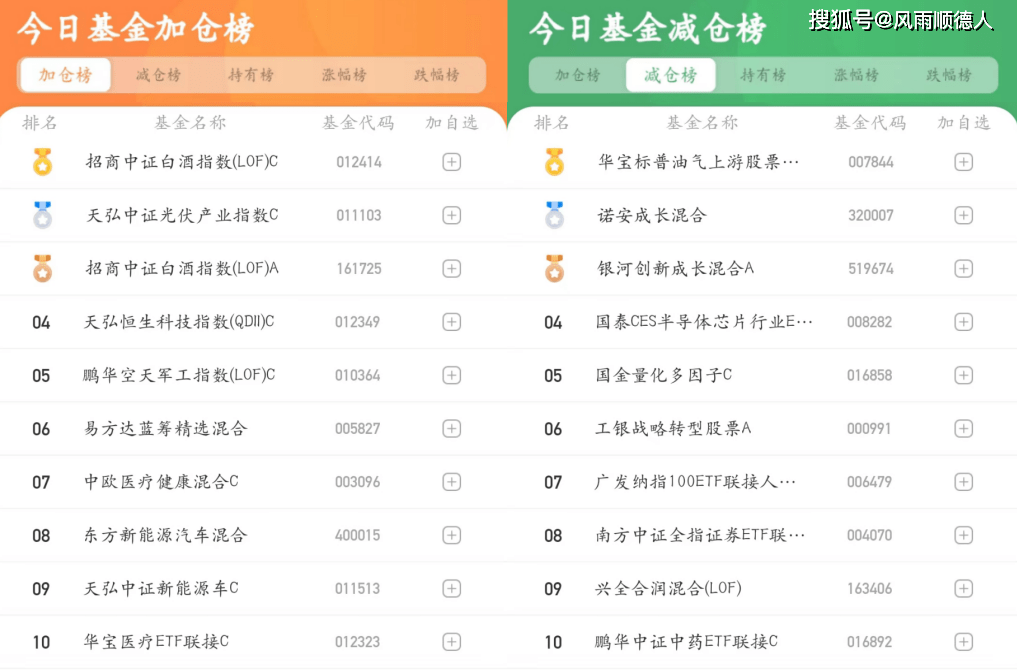This screenshot has width=1017, height=670.
Task: Click gold medal icon in 加仓榜 list
Action: (42, 161)
